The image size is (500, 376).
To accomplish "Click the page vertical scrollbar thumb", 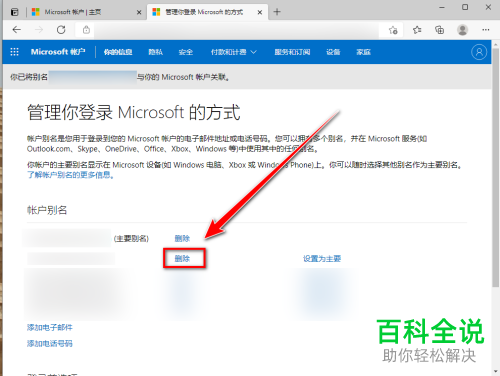I will click(x=496, y=167).
